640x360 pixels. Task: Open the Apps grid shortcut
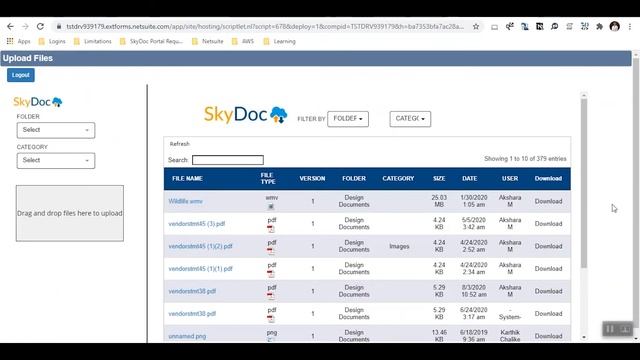point(18,41)
